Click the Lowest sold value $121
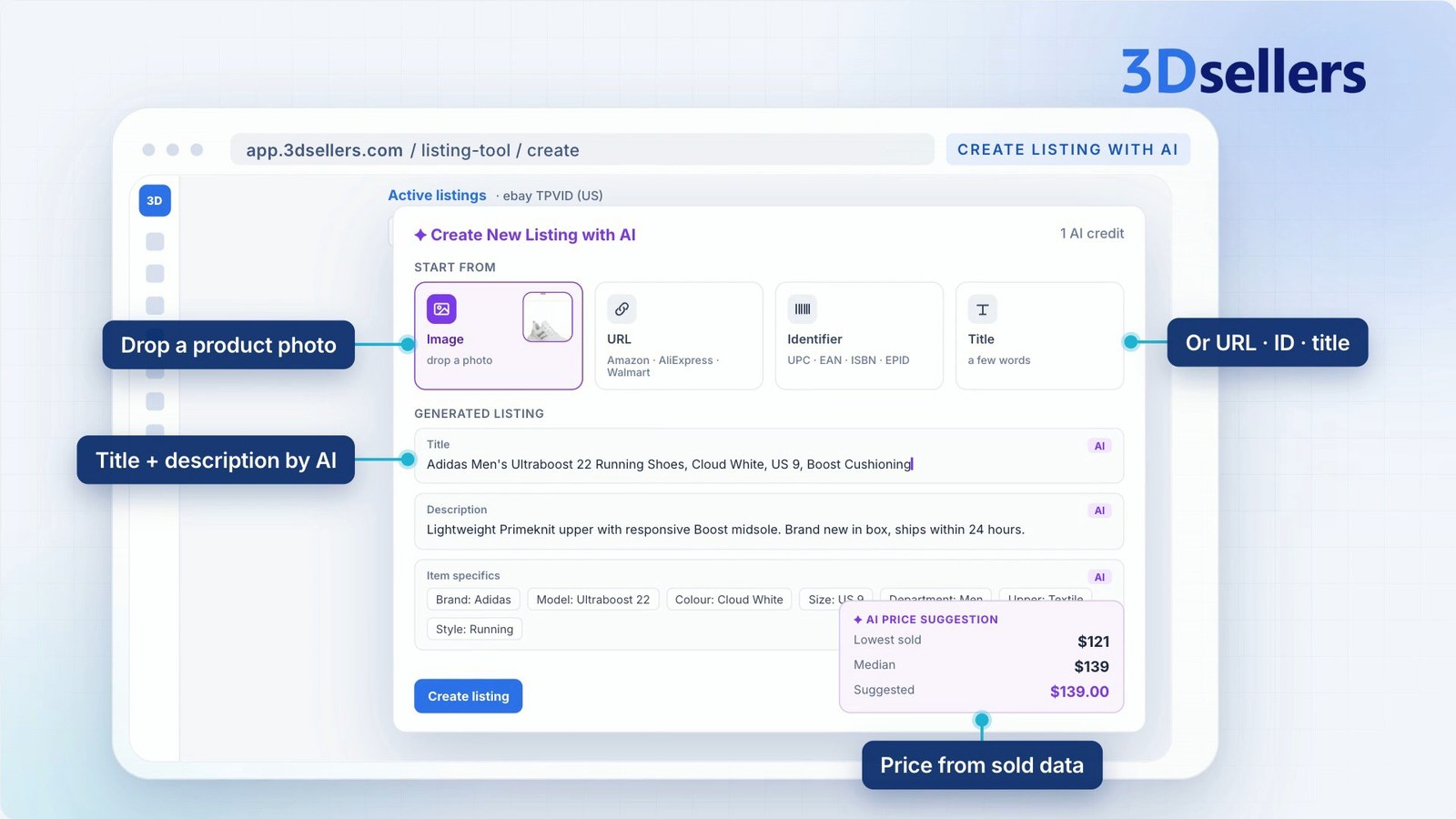The width and height of the screenshot is (1456, 819). click(1093, 642)
